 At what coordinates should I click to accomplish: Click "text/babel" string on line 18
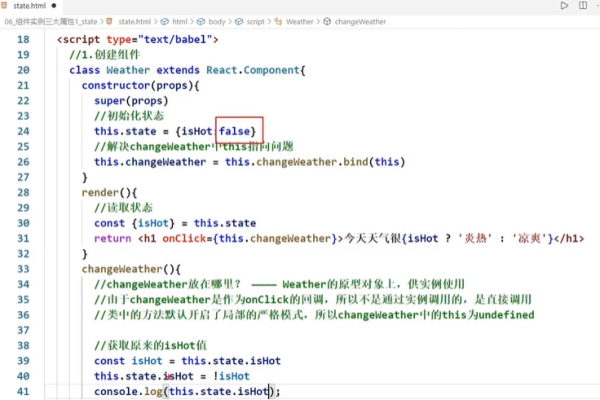coord(175,39)
